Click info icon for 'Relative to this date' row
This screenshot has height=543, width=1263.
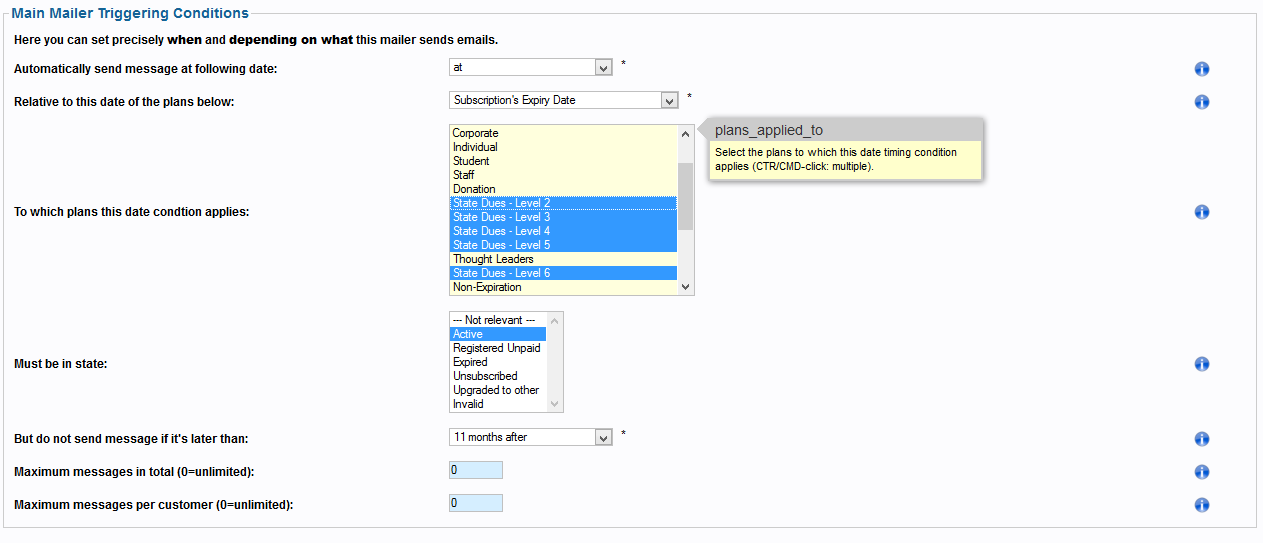pyautogui.click(x=1202, y=102)
